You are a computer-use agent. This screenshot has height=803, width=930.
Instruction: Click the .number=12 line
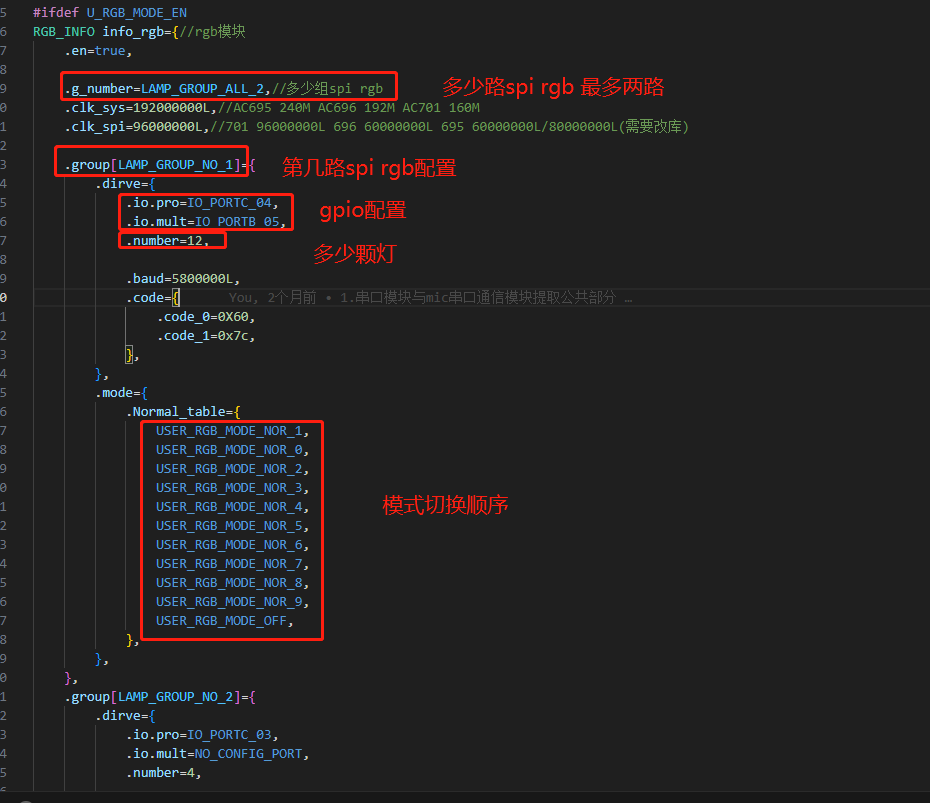tap(167, 241)
